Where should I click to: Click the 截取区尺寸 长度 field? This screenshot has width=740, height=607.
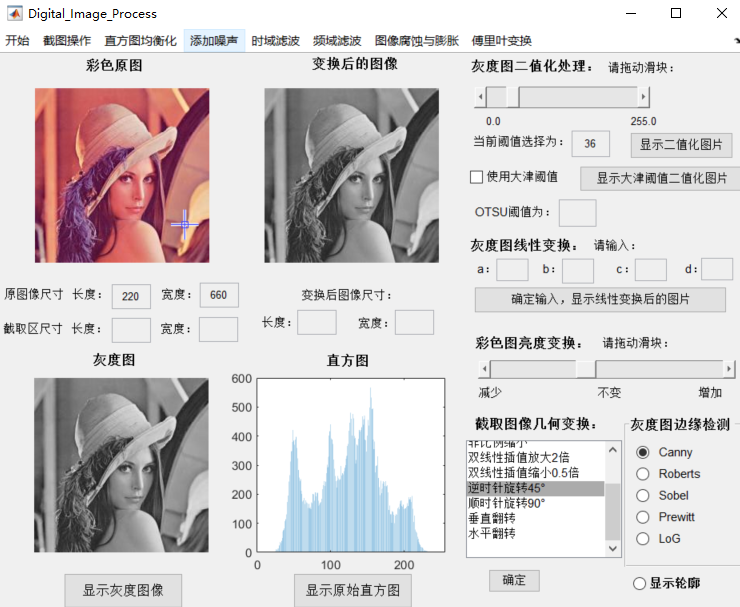131,330
